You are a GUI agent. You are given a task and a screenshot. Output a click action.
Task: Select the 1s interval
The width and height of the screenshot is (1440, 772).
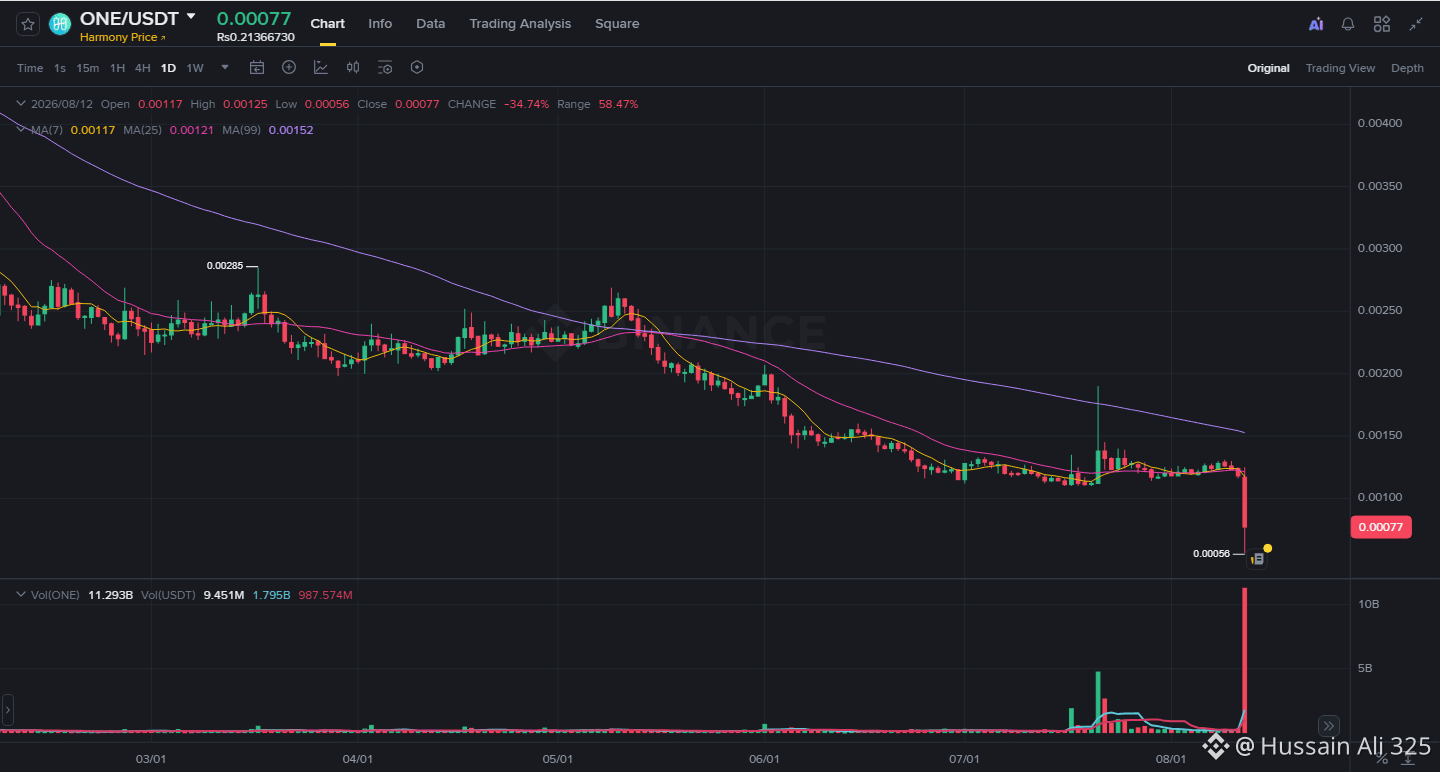click(x=60, y=68)
